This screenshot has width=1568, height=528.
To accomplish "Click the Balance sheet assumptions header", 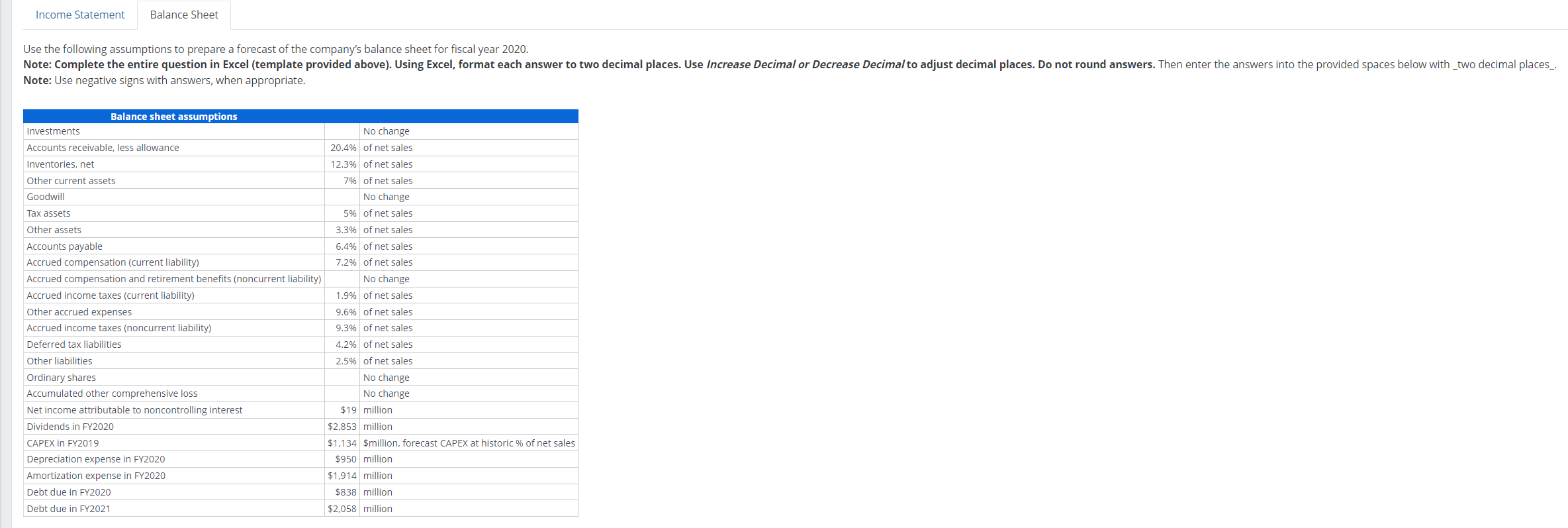I will (173, 116).
